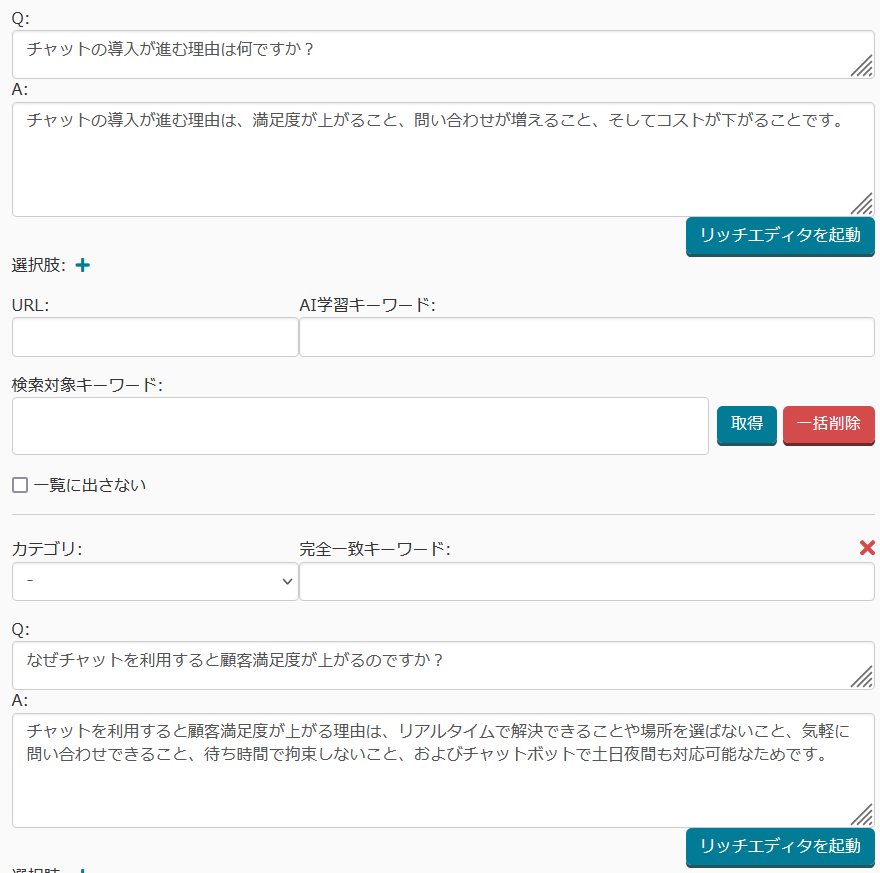Click resize handle of the first A answer box
Viewport: 880px width, 873px height.
click(x=862, y=204)
